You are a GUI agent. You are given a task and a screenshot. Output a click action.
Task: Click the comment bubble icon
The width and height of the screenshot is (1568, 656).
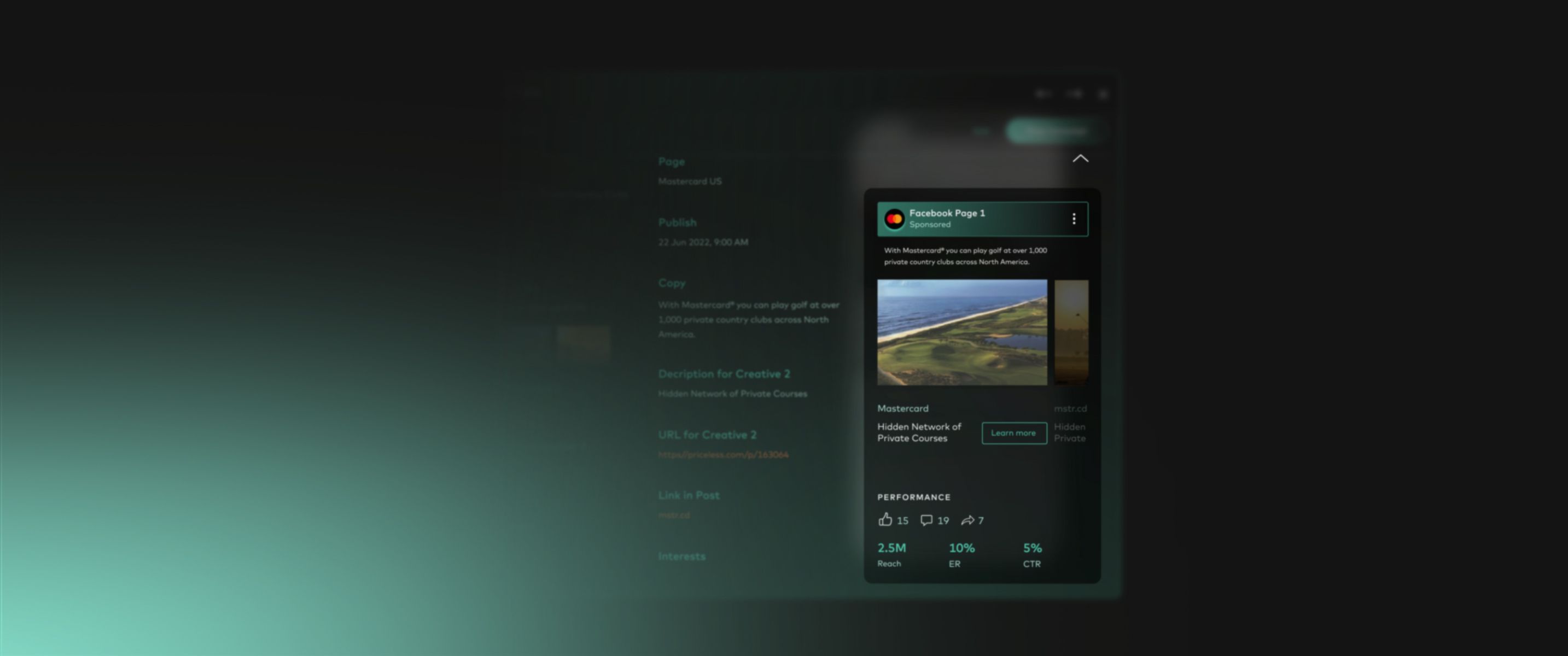point(926,520)
